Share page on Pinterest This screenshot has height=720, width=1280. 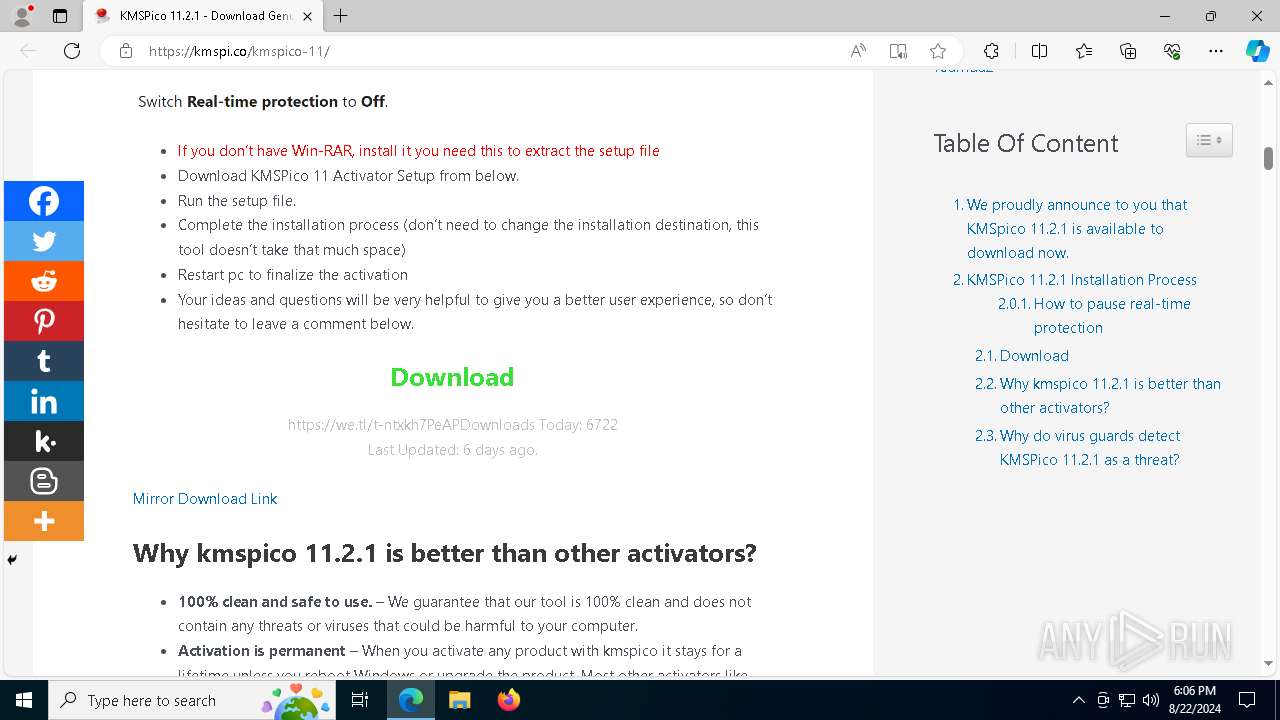[x=44, y=321]
